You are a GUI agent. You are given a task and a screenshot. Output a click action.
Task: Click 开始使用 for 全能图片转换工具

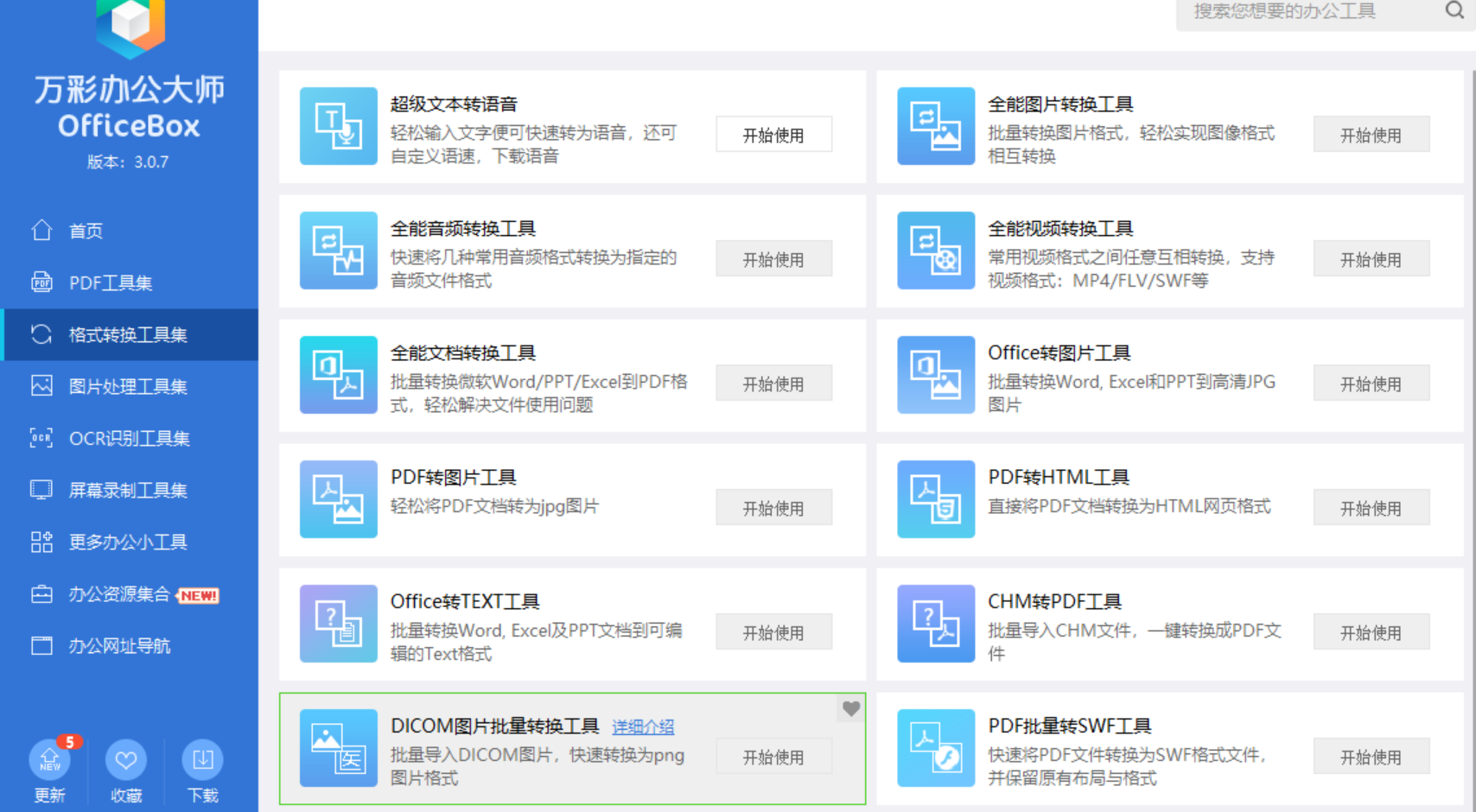pyautogui.click(x=1371, y=135)
